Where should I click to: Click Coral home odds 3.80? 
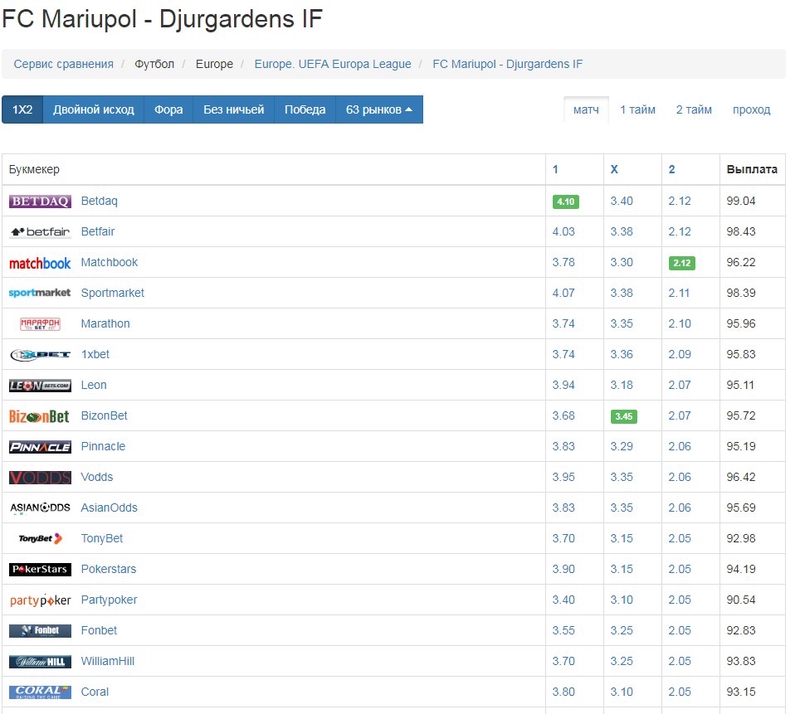coord(563,692)
